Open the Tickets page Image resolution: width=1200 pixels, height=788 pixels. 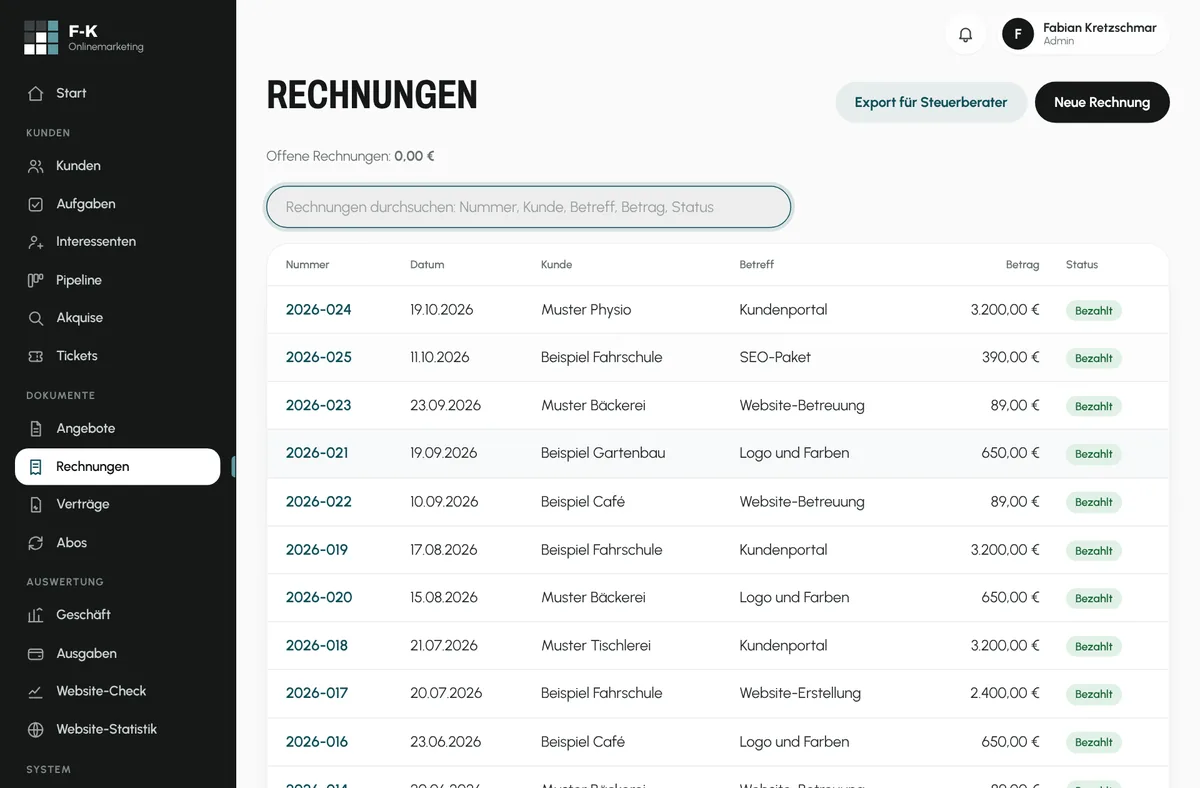click(118, 356)
